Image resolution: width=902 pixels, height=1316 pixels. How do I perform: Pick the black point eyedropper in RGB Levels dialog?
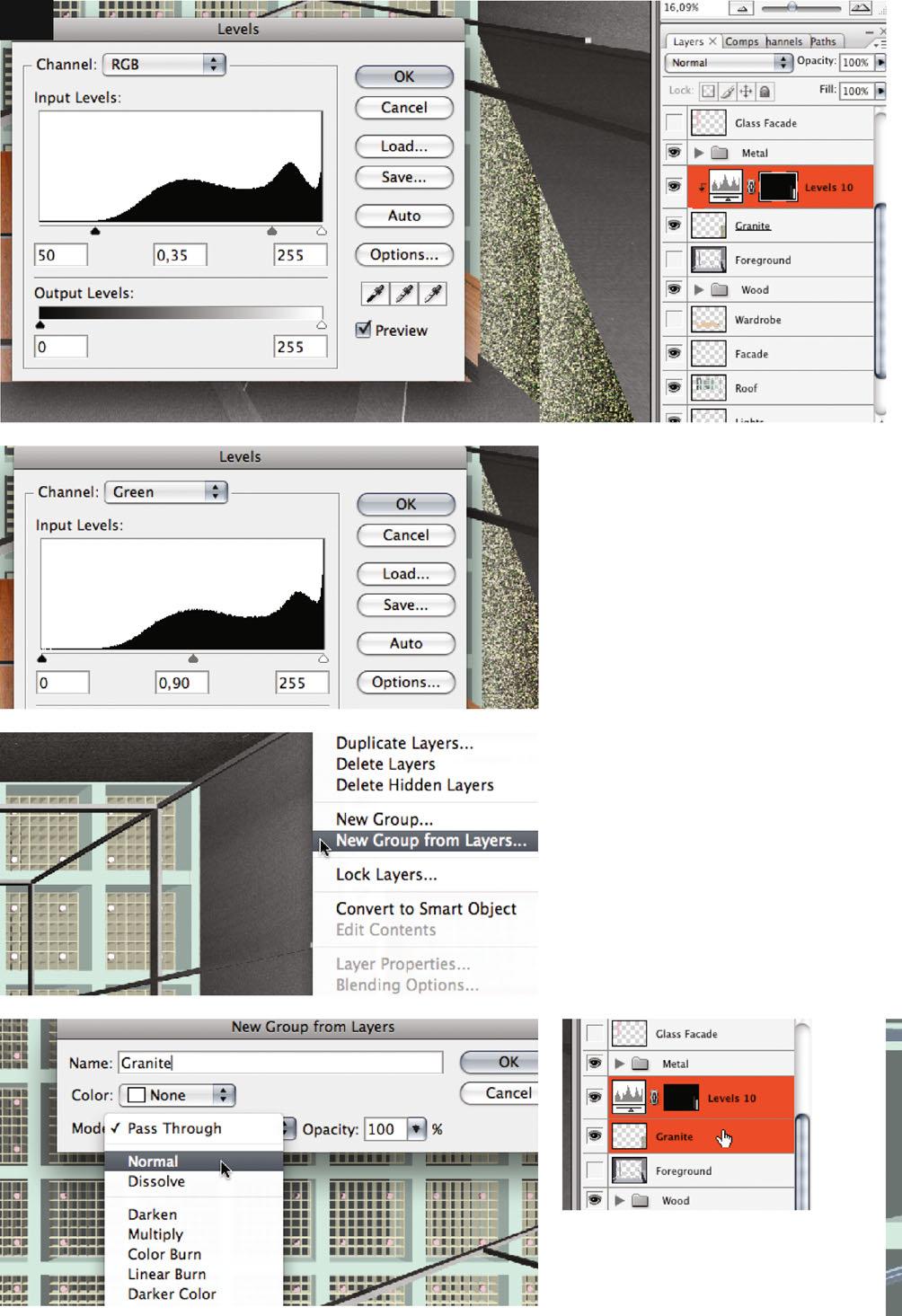pyautogui.click(x=376, y=294)
